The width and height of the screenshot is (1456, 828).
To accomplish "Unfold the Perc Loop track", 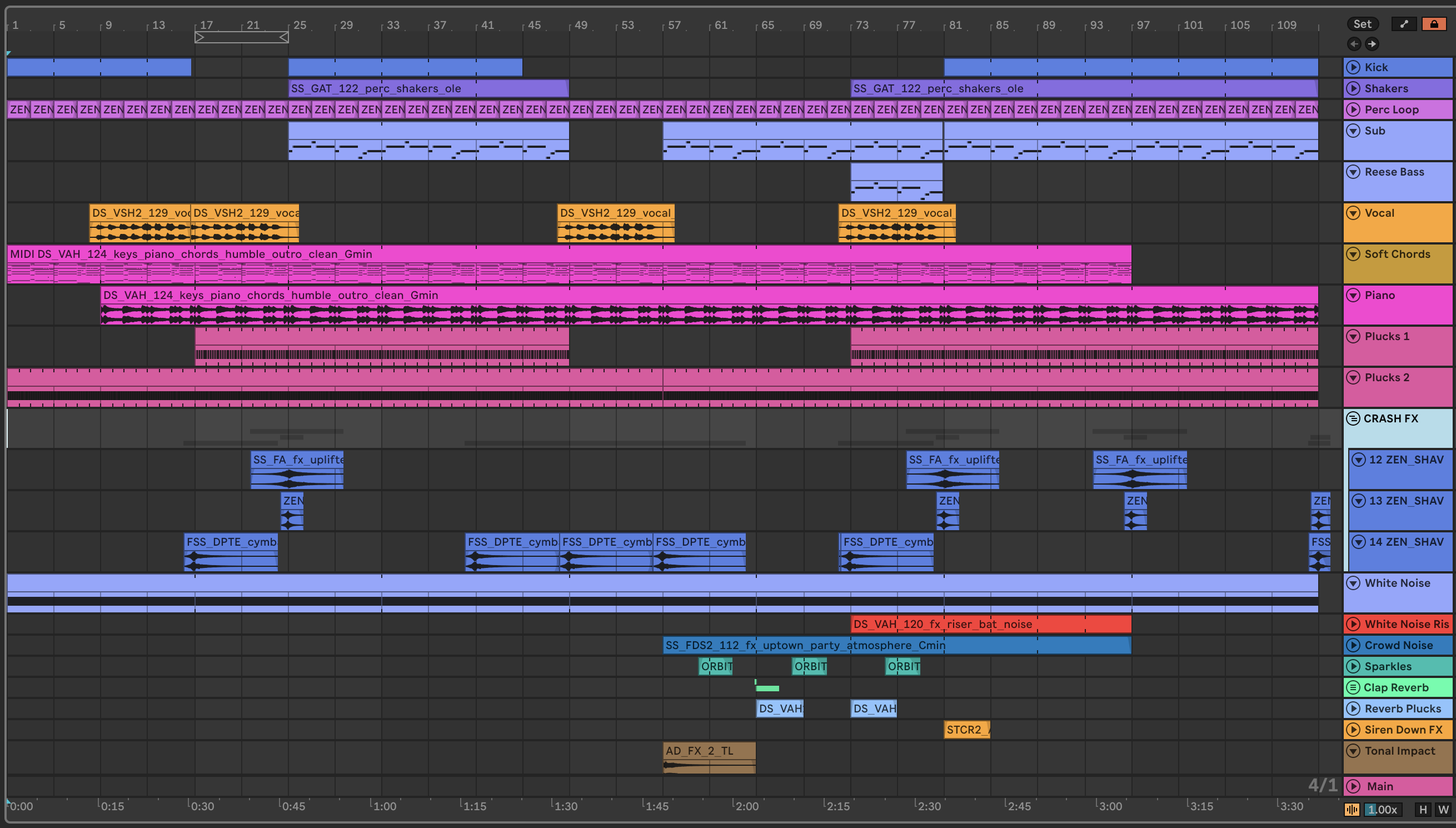I will [x=1354, y=109].
